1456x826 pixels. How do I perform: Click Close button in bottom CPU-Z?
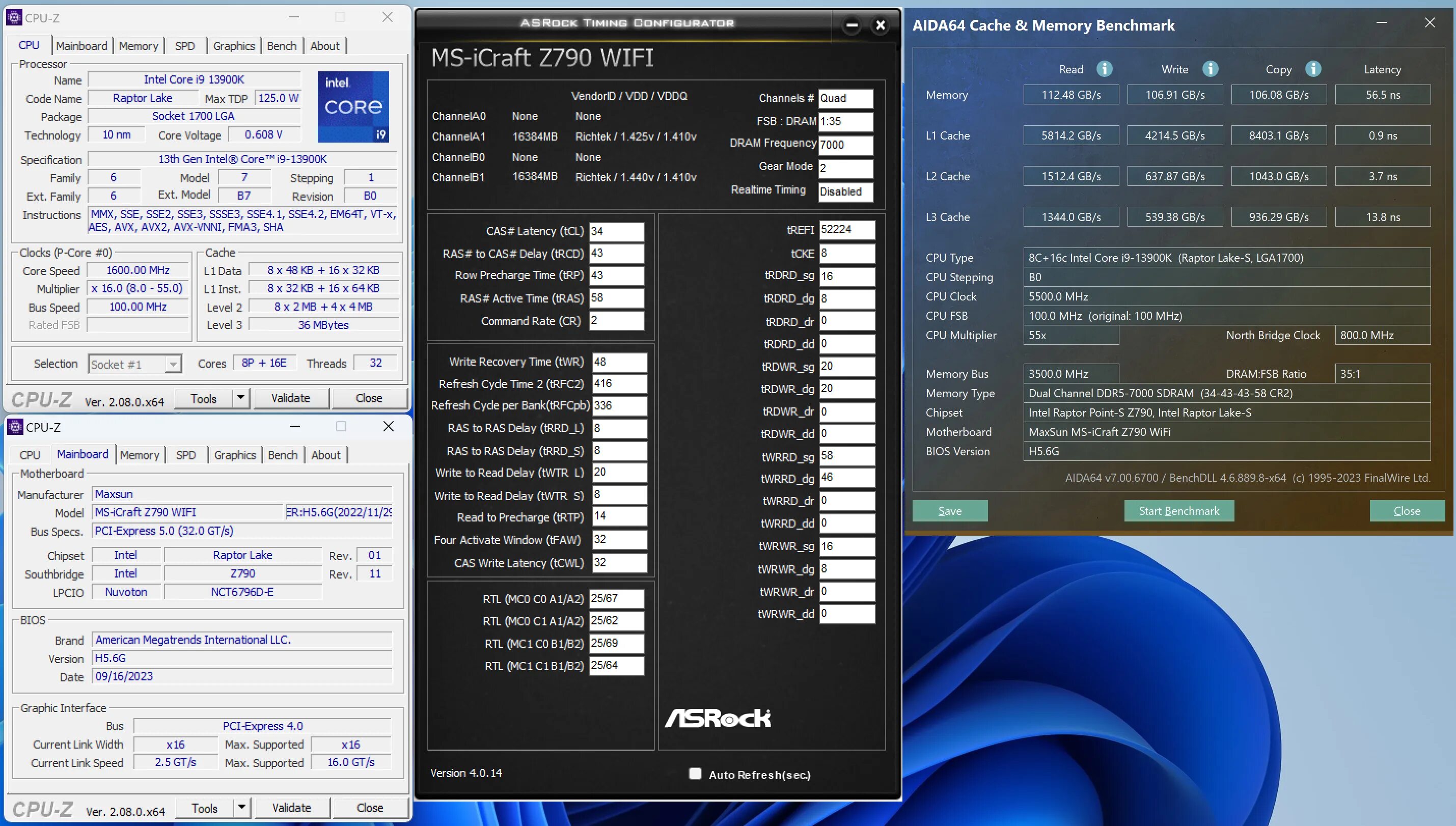click(370, 807)
